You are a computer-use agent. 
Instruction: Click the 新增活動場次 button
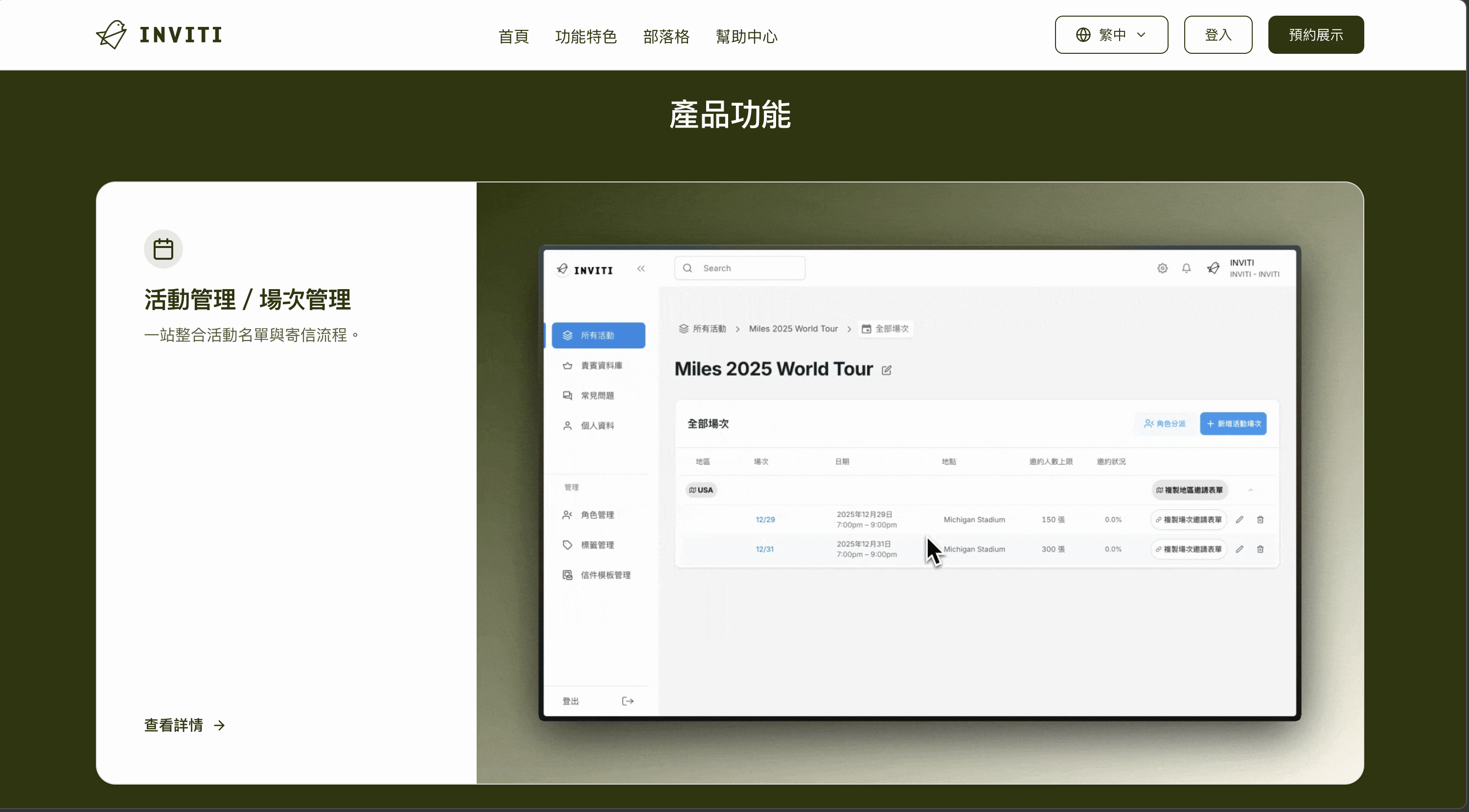click(1233, 424)
